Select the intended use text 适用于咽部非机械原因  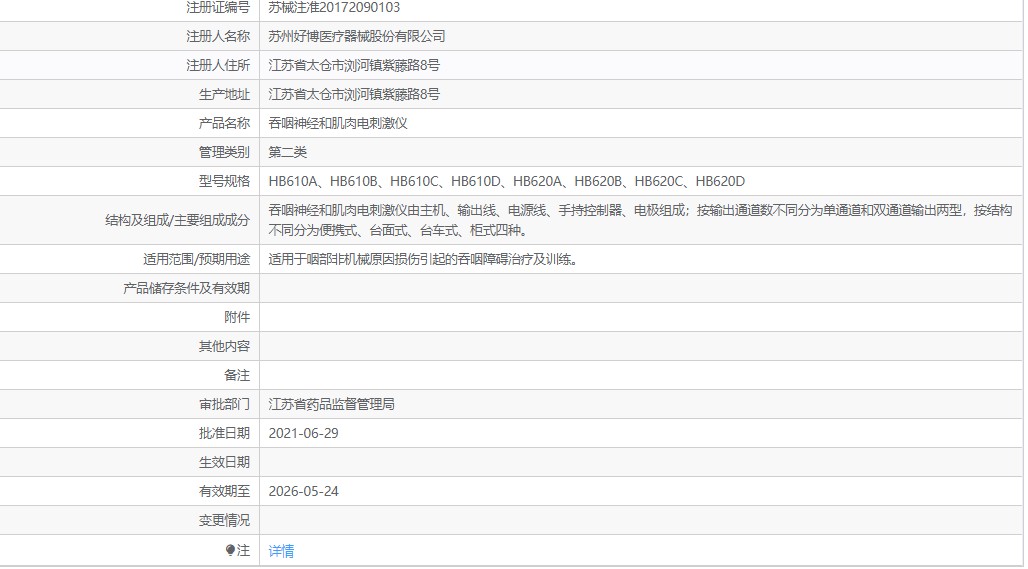pyautogui.click(x=424, y=260)
